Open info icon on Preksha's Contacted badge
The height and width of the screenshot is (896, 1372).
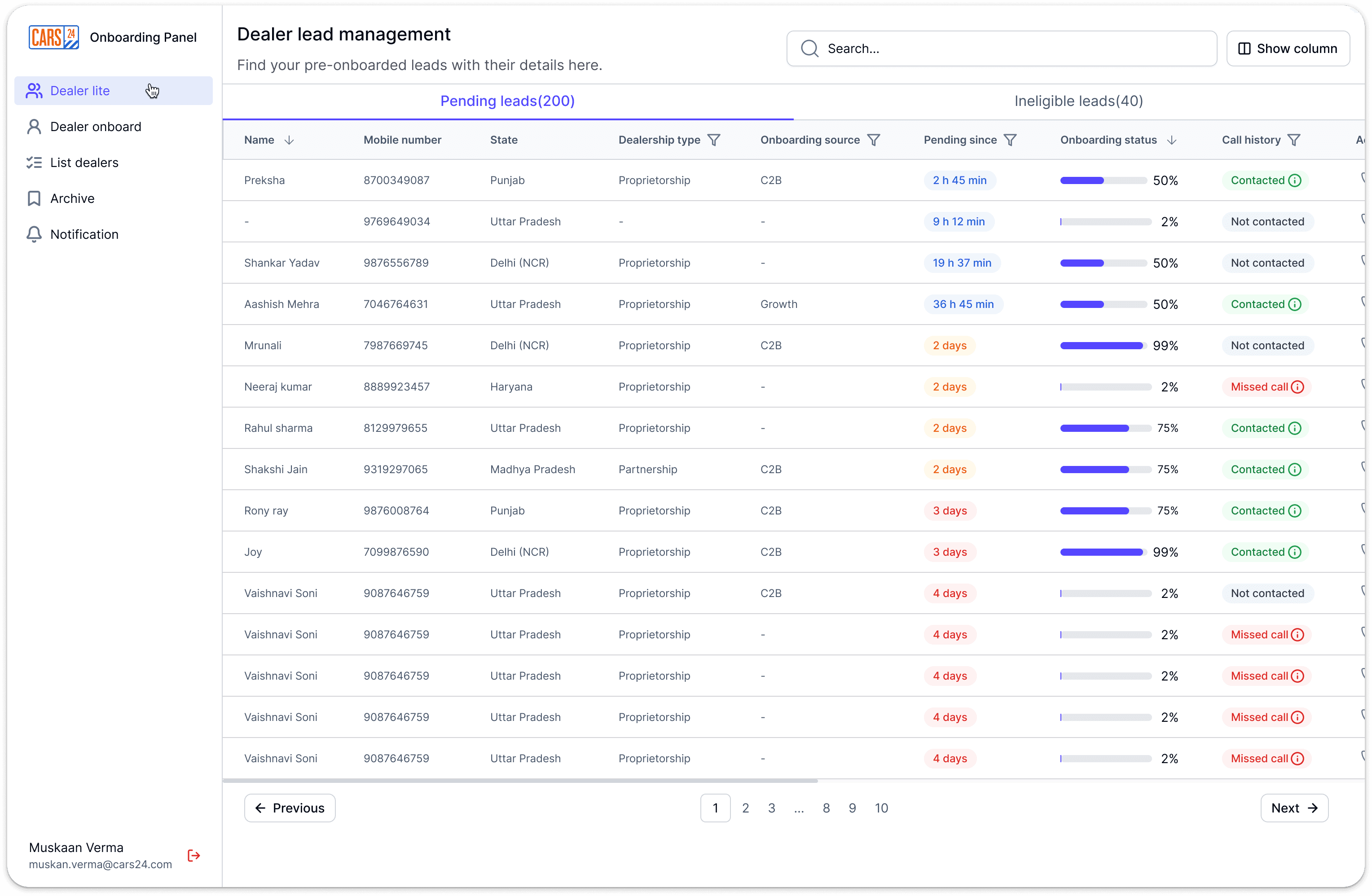point(1295,180)
